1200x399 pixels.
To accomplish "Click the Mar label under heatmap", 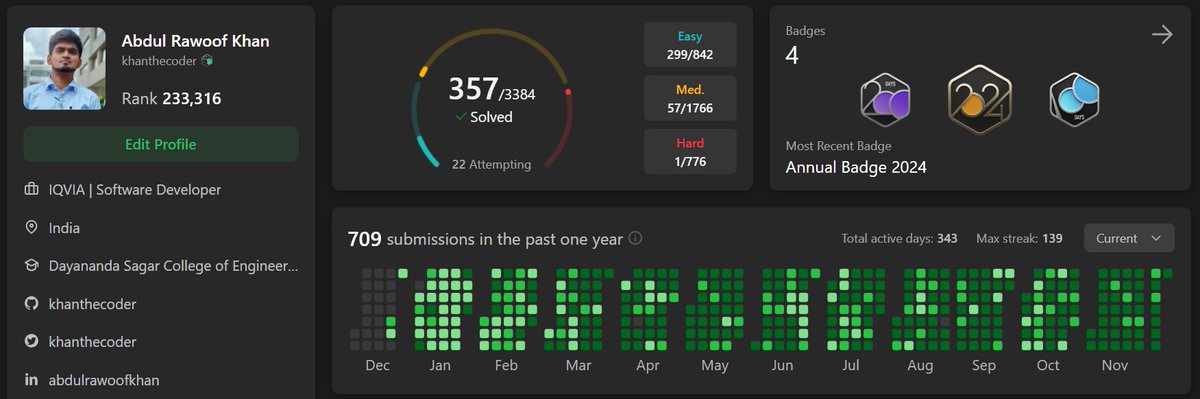I will pos(578,366).
